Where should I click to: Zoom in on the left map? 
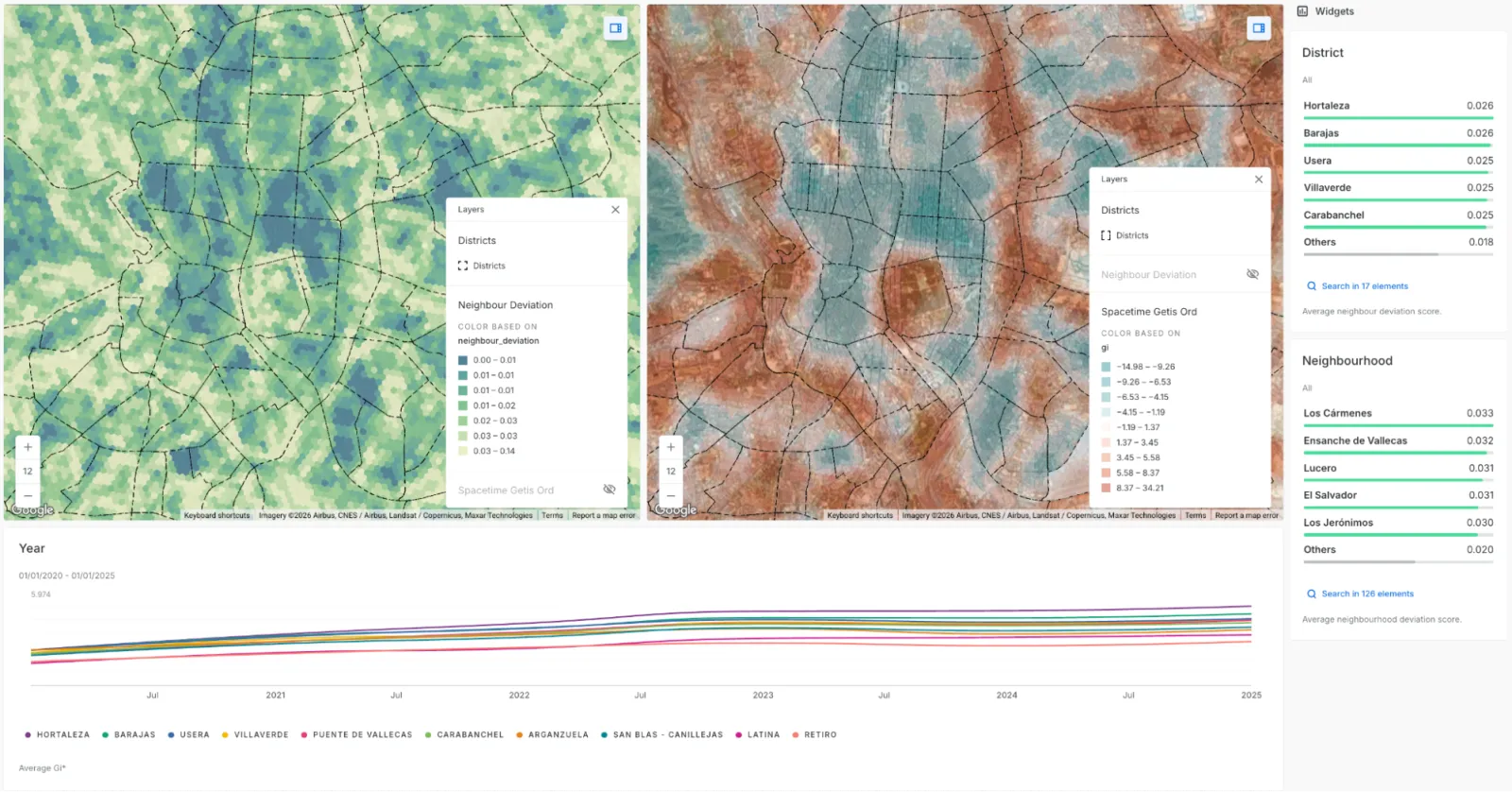tap(28, 447)
